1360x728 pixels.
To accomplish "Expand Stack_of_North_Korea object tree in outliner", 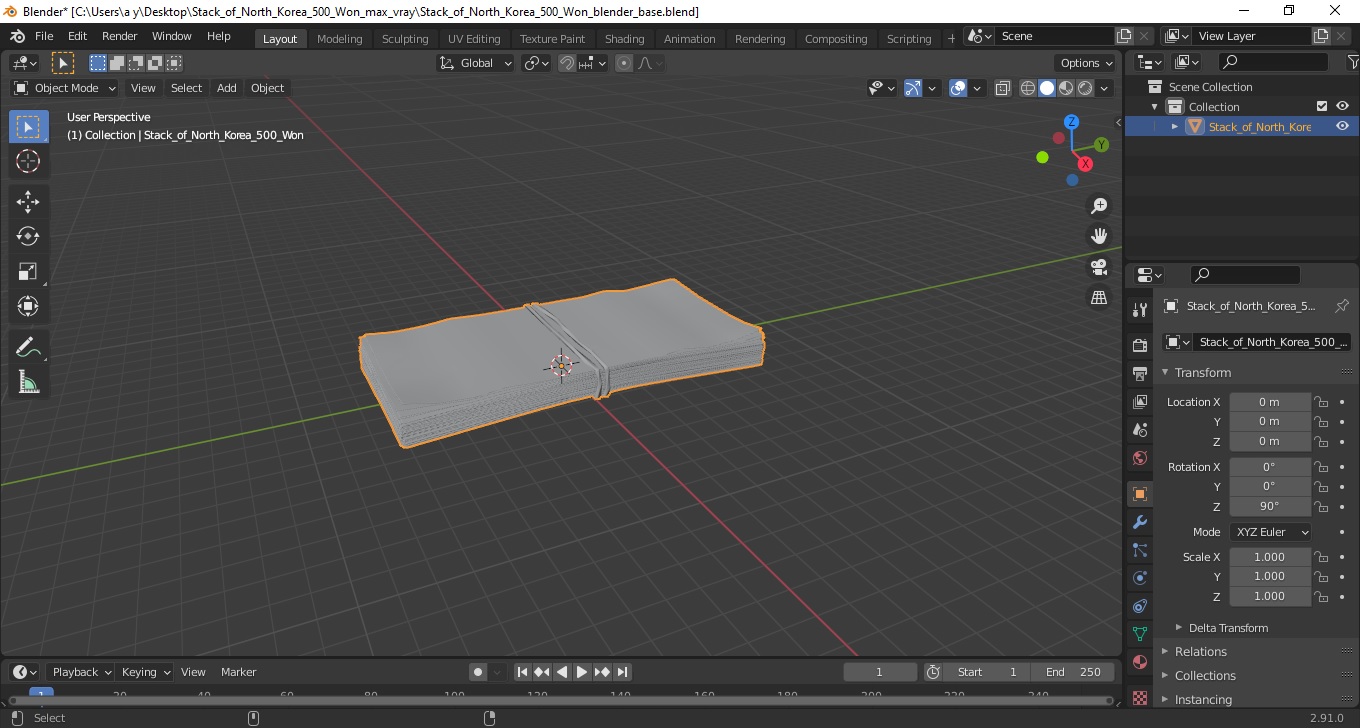I will tap(1175, 126).
